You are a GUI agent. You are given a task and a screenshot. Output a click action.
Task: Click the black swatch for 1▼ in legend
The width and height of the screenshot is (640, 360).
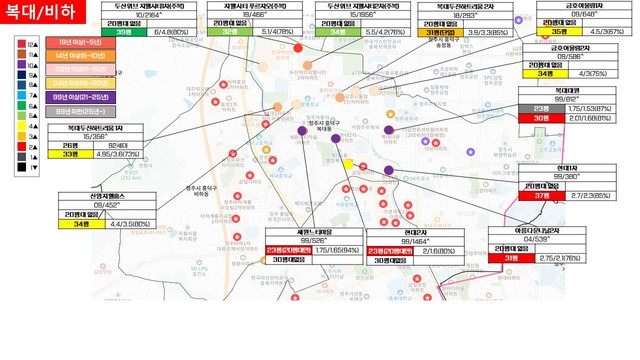(x=22, y=167)
